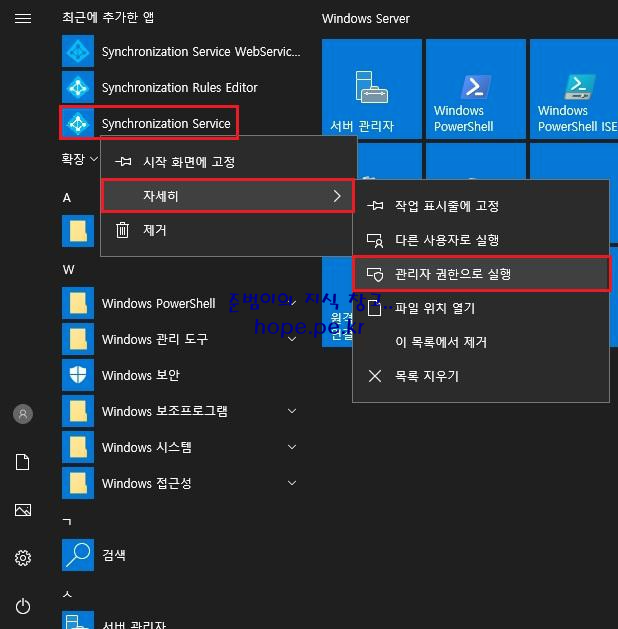Click the Windows Server group title
This screenshot has height=629, width=618.
pyautogui.click(x=365, y=18)
